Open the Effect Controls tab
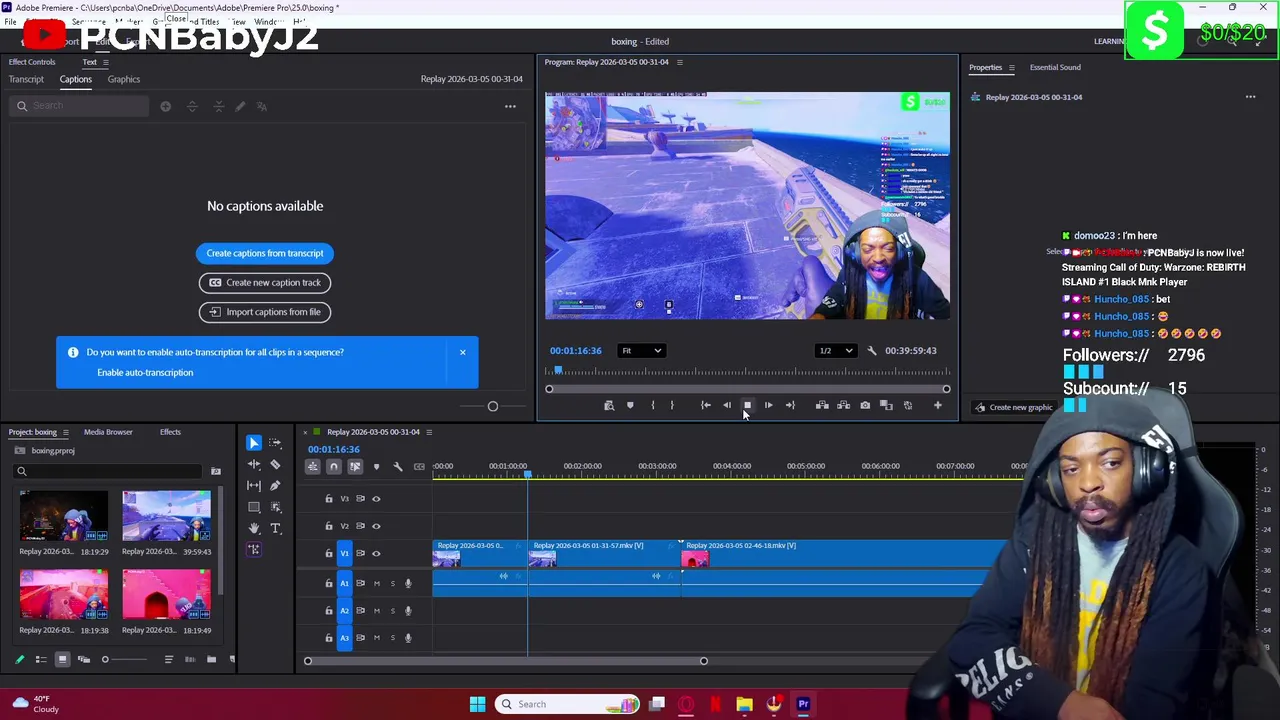The image size is (1280, 720). [x=32, y=62]
